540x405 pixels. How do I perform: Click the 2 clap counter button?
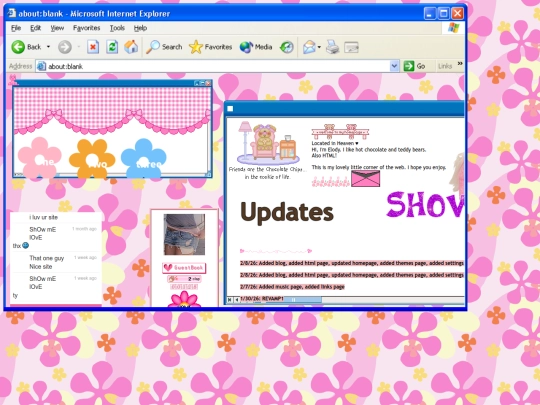point(184,279)
